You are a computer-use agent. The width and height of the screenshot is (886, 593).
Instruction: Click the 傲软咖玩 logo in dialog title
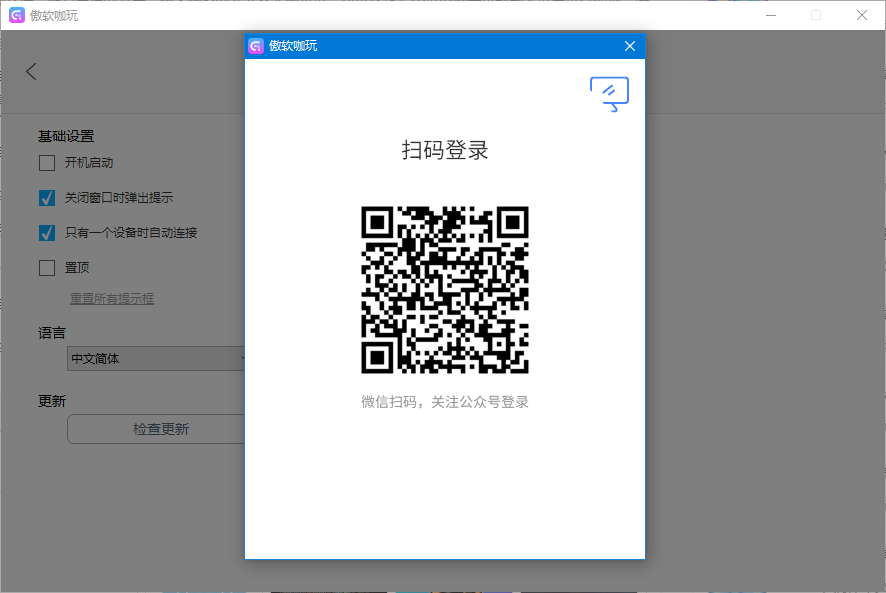click(256, 46)
